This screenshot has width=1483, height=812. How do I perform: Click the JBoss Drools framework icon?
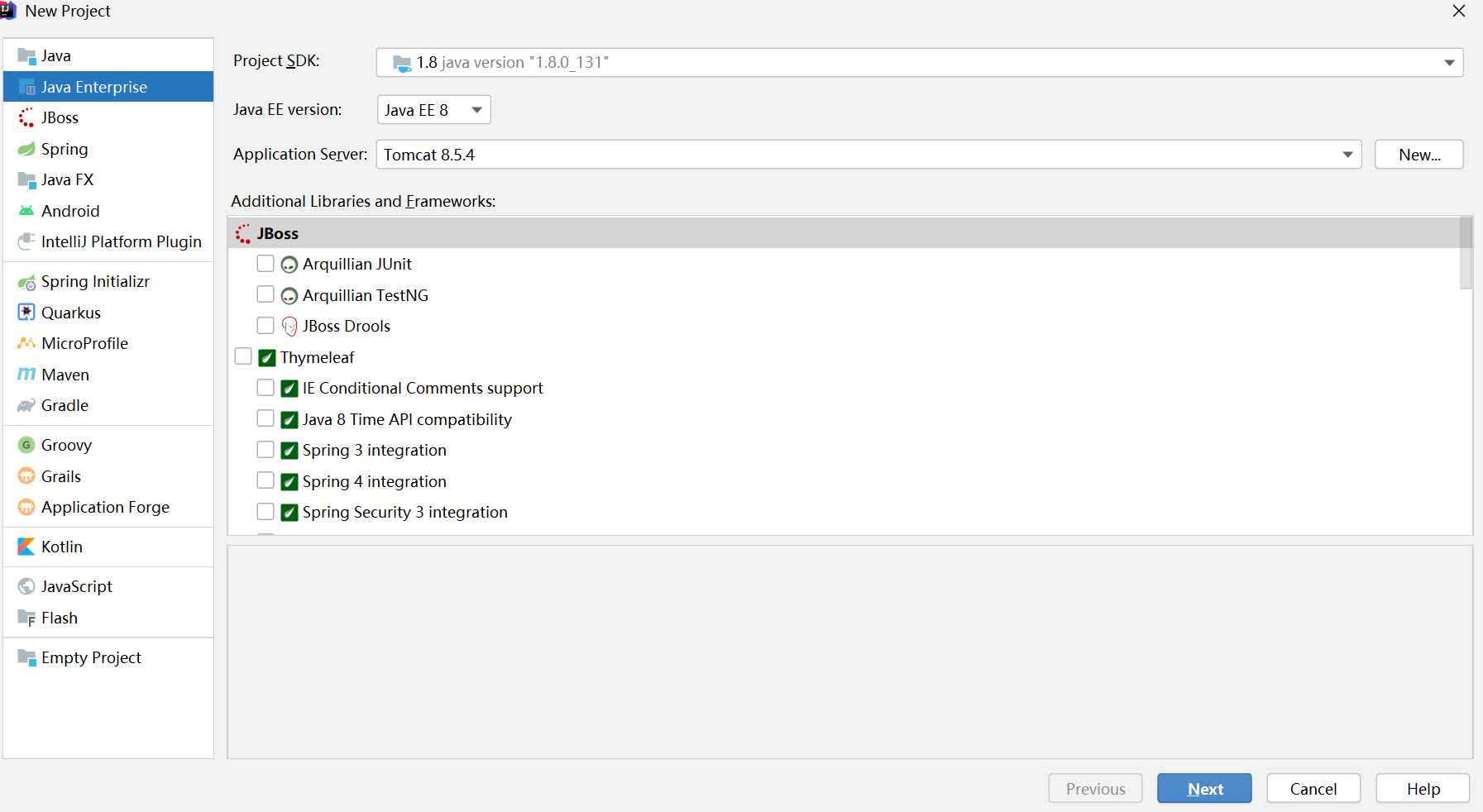pyautogui.click(x=289, y=327)
